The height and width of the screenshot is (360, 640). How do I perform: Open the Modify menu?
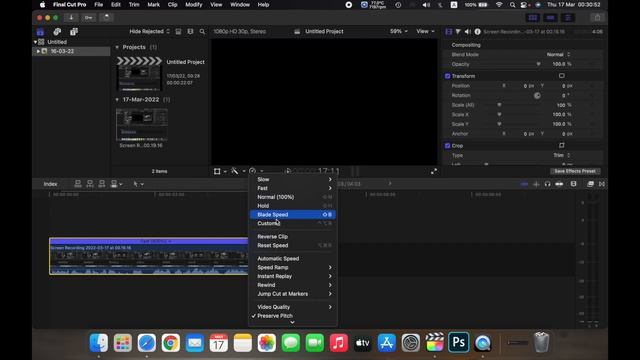pyautogui.click(x=193, y=5)
